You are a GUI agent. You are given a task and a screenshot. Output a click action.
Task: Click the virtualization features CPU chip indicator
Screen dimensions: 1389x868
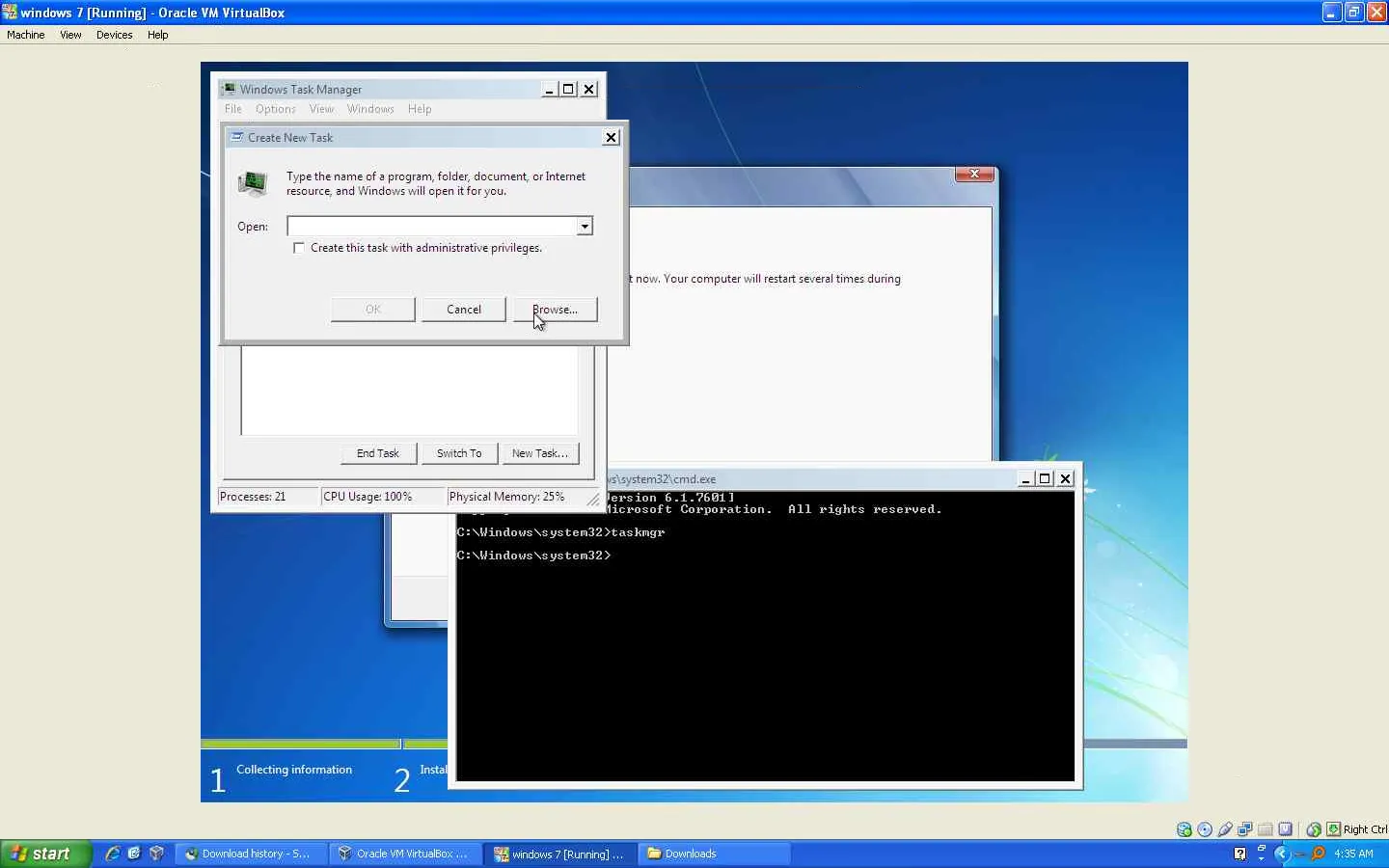[1286, 829]
